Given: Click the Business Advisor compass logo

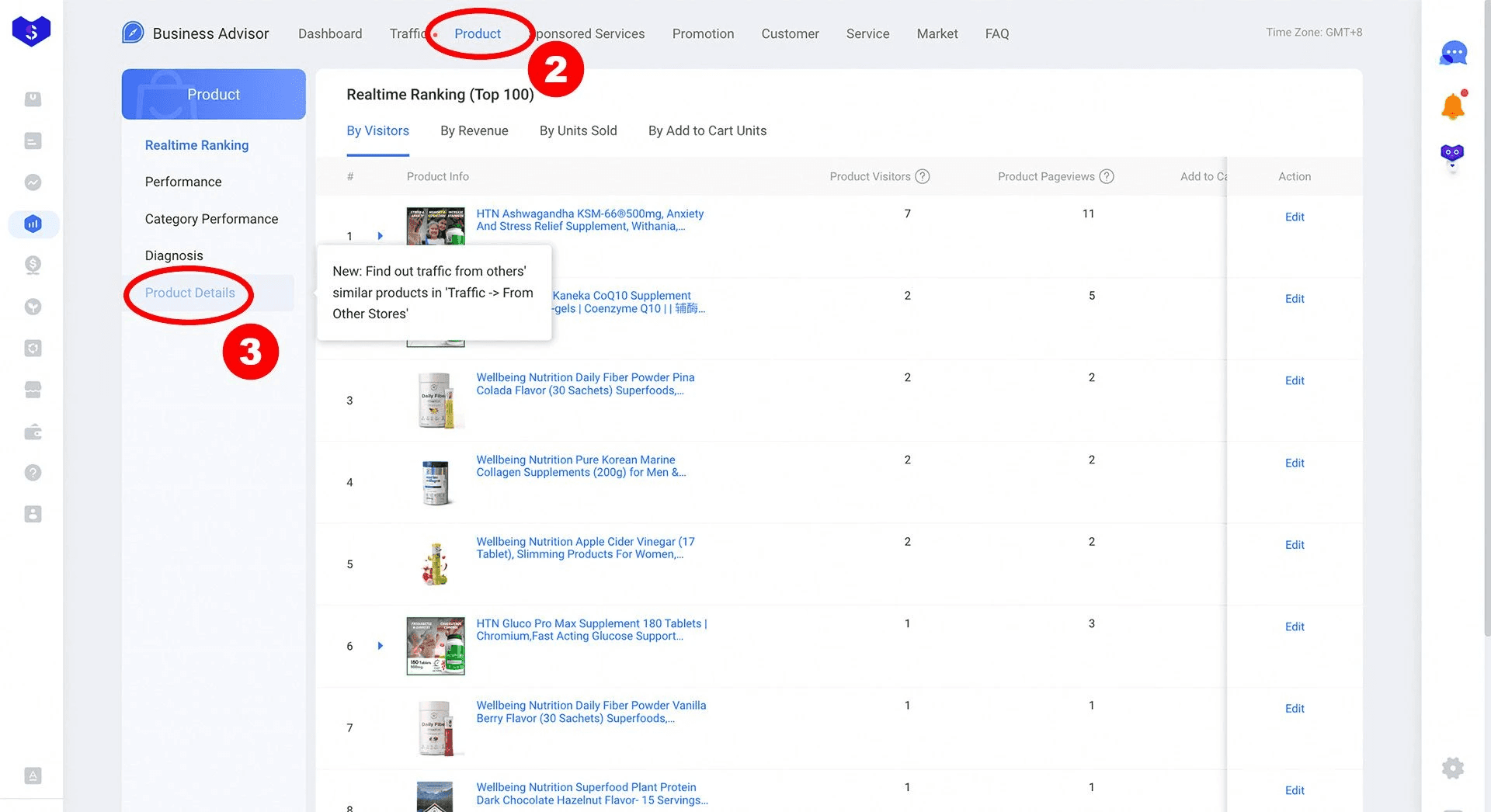Looking at the screenshot, I should click(133, 33).
